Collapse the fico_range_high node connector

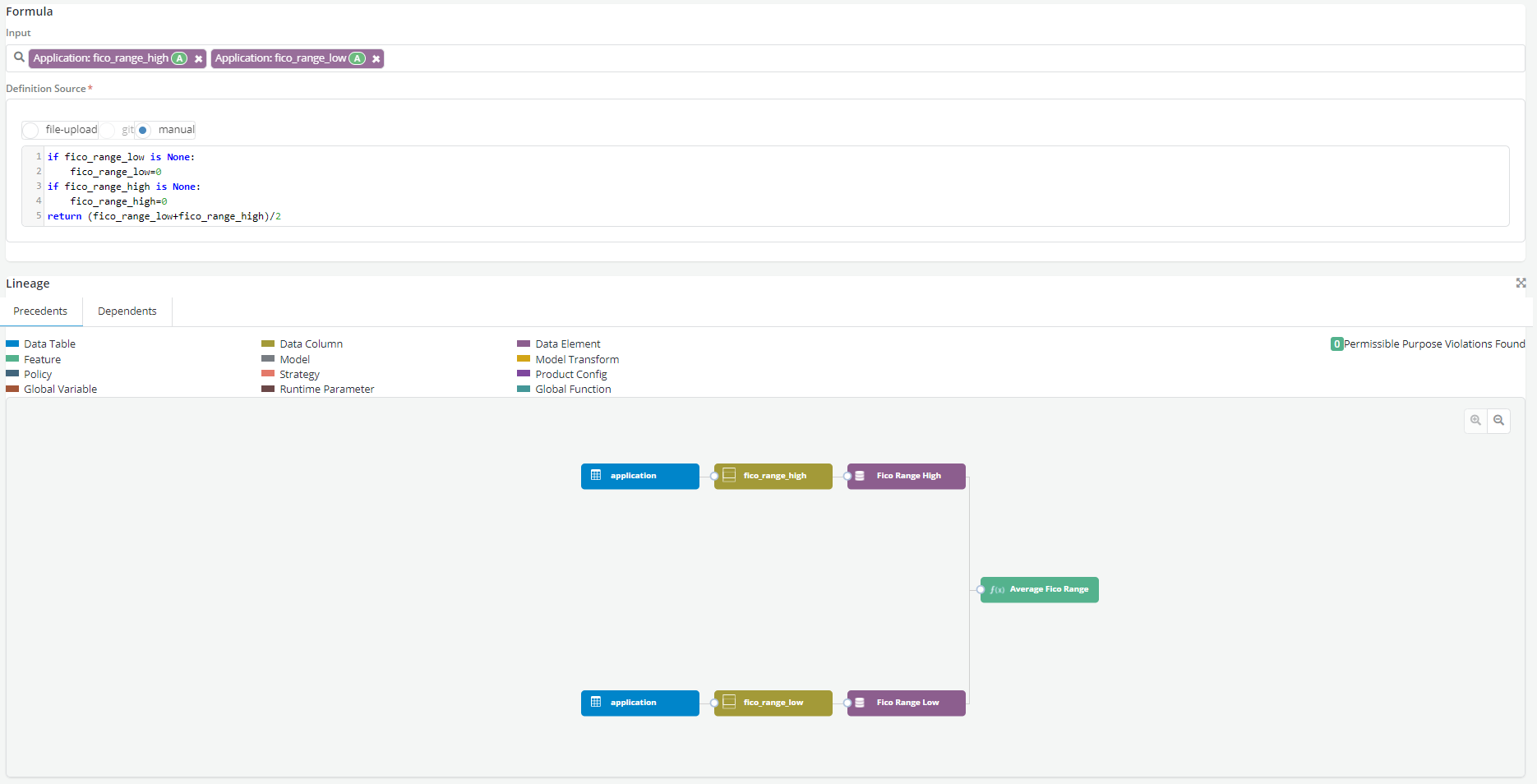714,477
